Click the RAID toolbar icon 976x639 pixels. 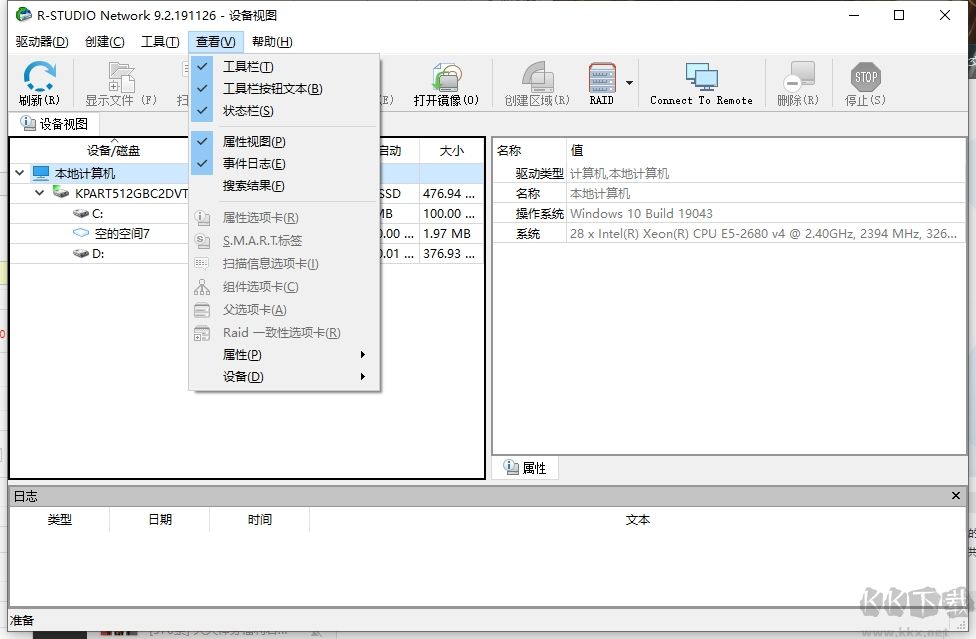point(602,77)
